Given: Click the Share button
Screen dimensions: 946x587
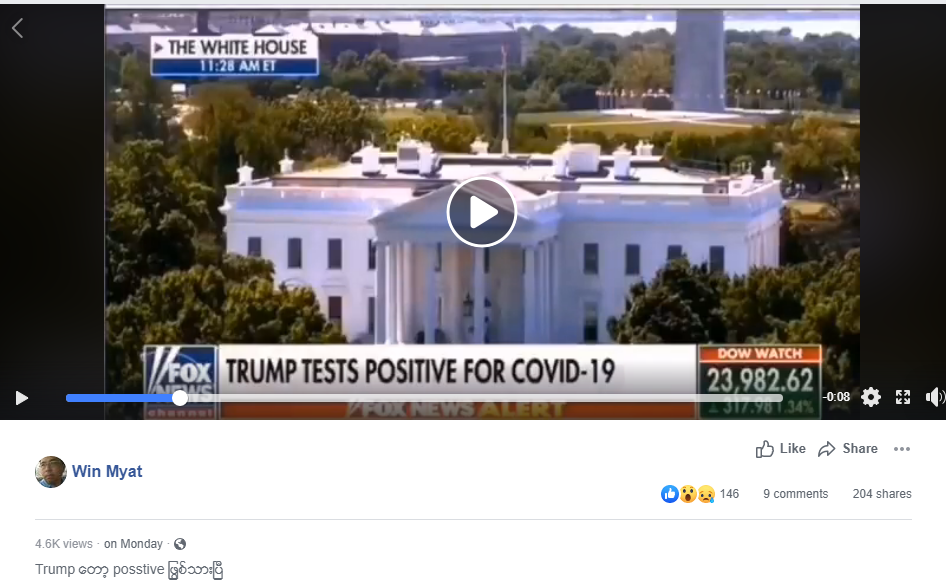Looking at the screenshot, I should (x=848, y=449).
